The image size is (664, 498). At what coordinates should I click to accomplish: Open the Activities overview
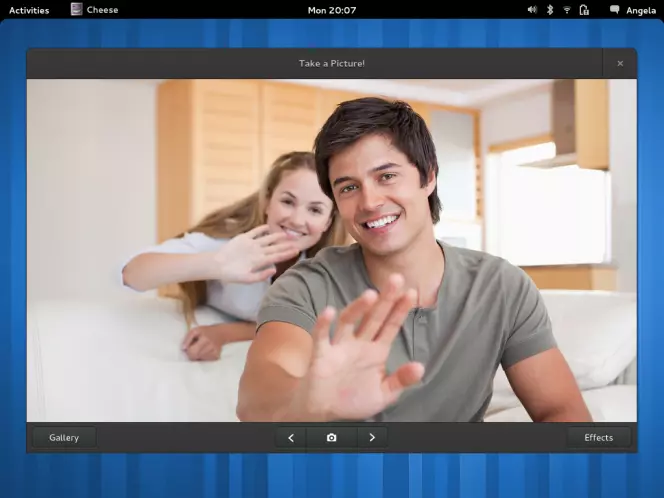coord(29,10)
